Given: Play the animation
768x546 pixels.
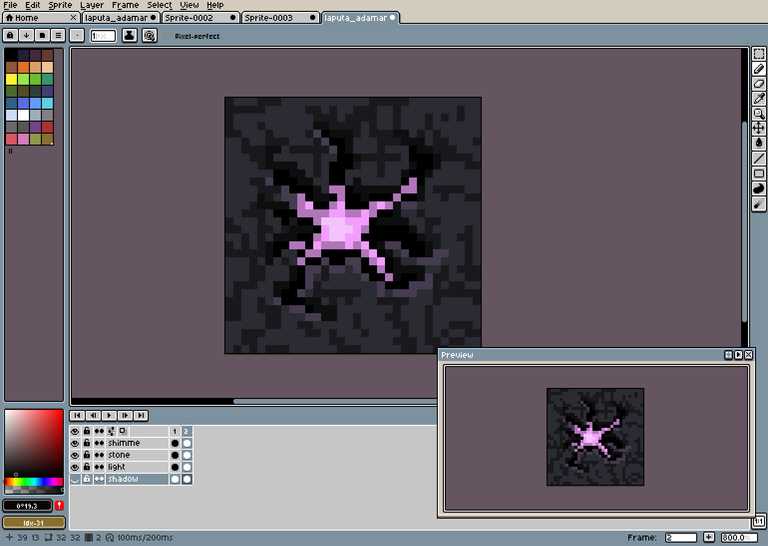Looking at the screenshot, I should point(109,416).
